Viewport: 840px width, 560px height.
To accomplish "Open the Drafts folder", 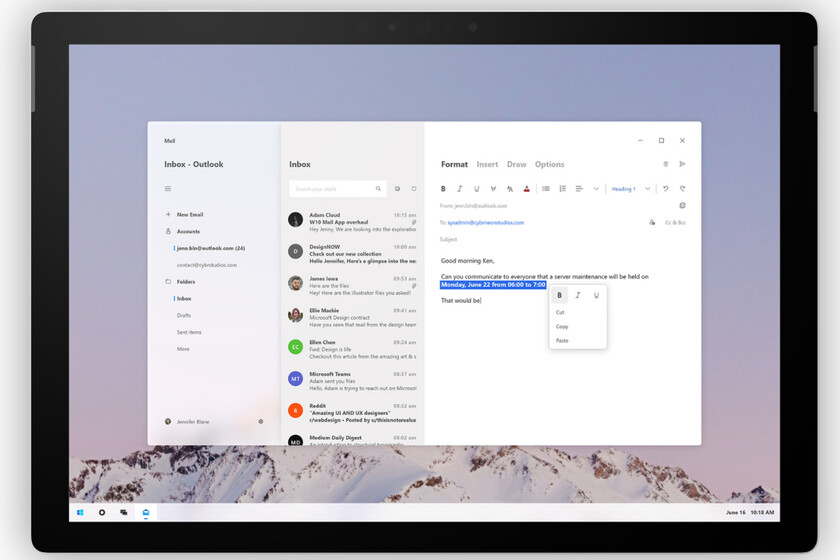I will coord(184,315).
